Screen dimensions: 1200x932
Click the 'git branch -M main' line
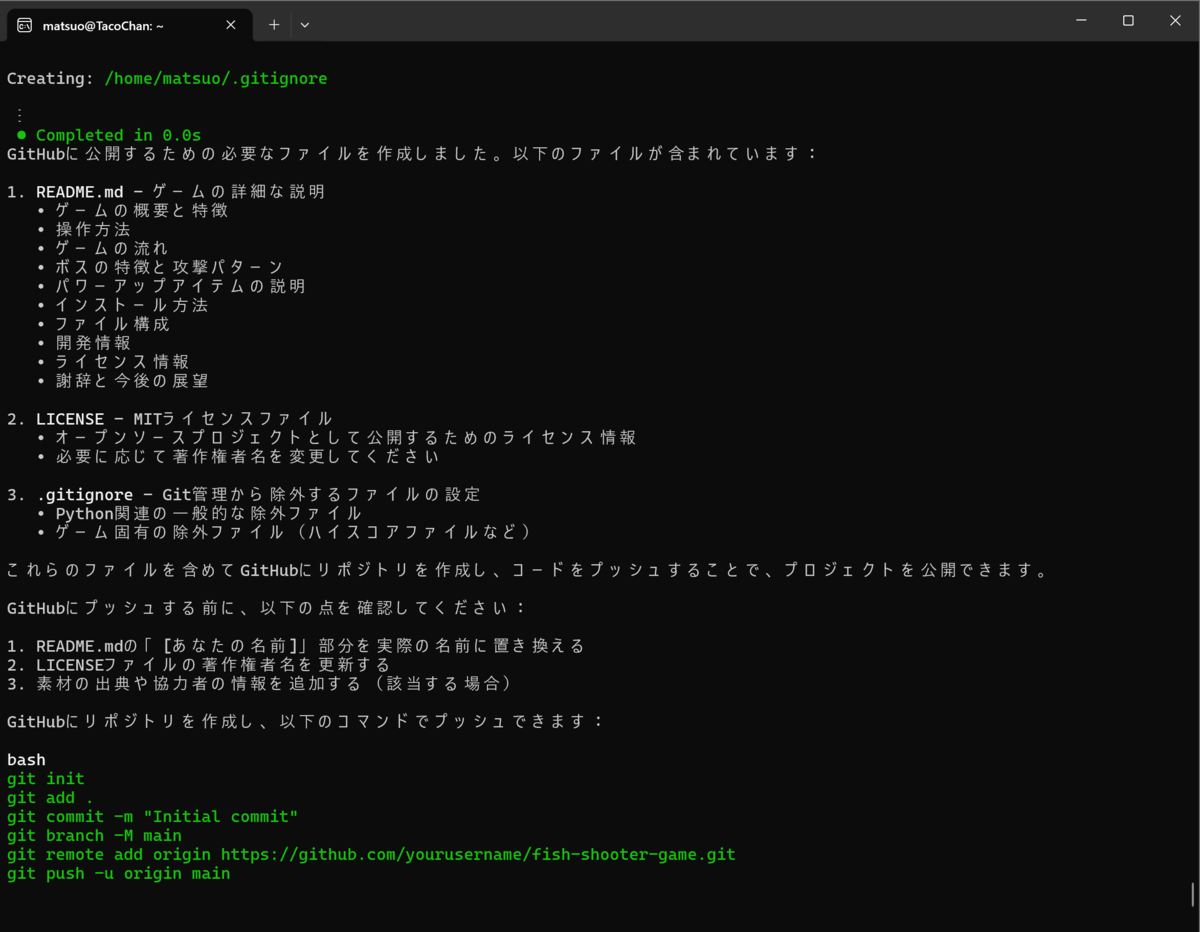click(94, 835)
